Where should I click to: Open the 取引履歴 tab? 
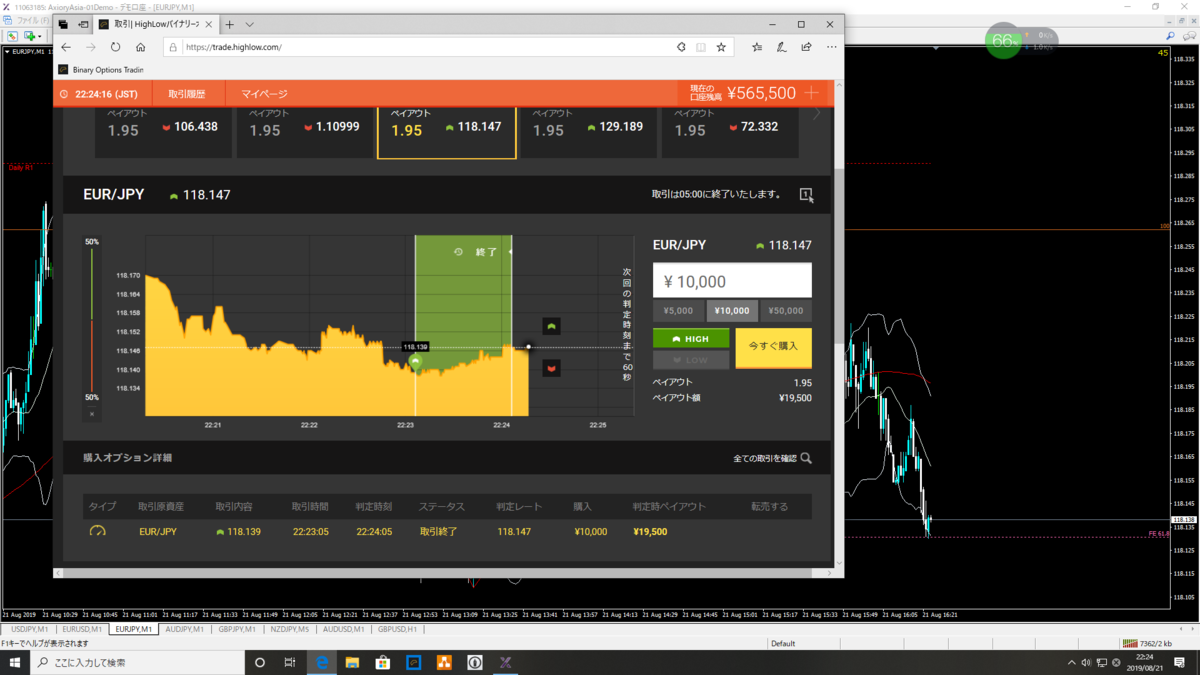[x=187, y=94]
